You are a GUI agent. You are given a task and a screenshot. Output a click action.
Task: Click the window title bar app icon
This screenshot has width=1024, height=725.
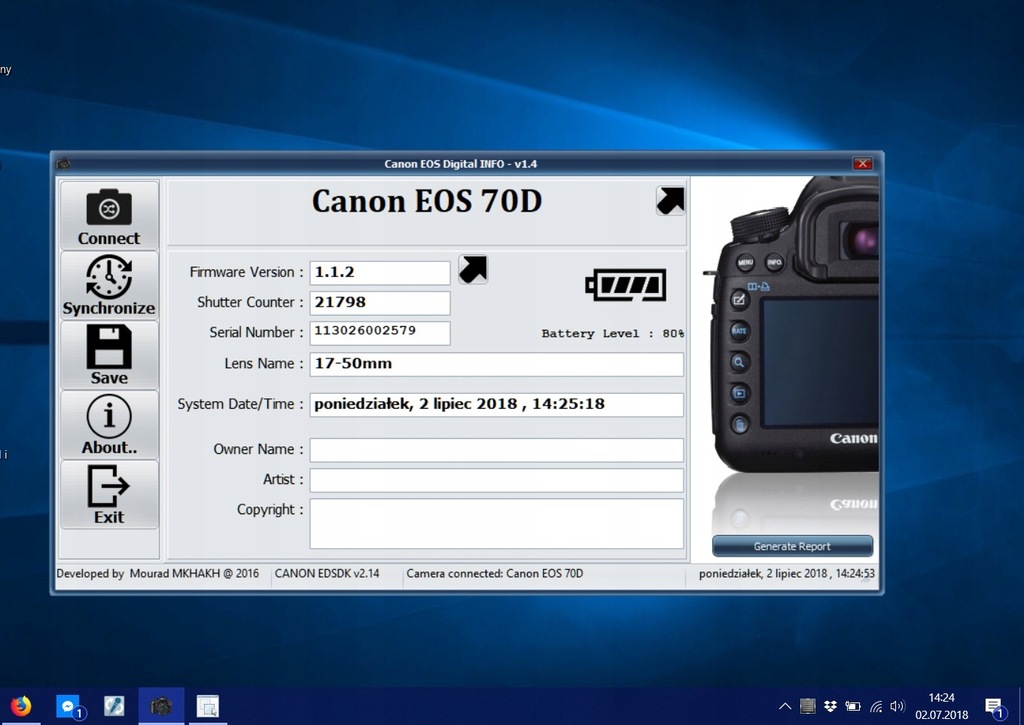(x=63, y=164)
